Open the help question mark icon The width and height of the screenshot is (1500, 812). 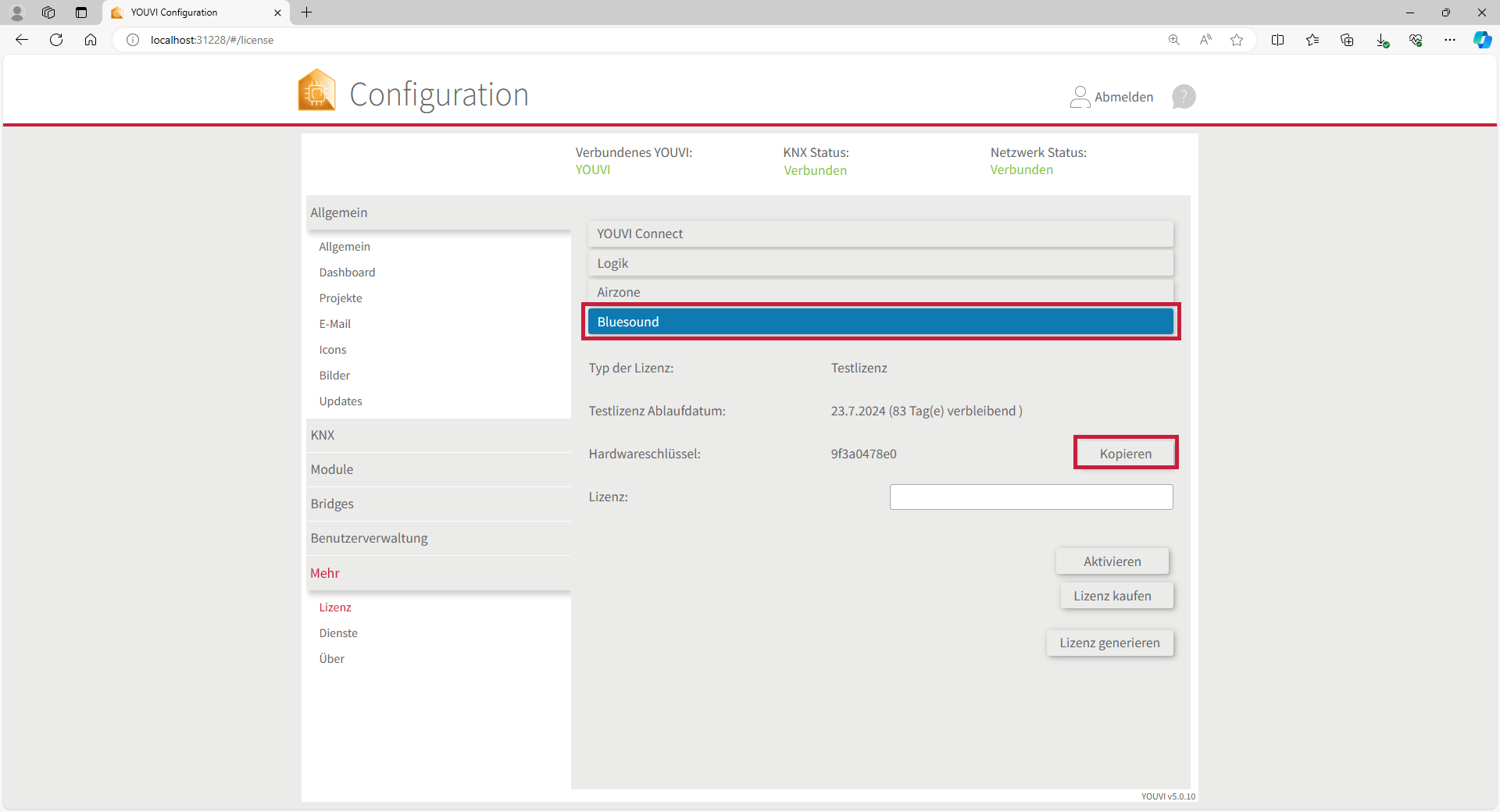tap(1184, 97)
